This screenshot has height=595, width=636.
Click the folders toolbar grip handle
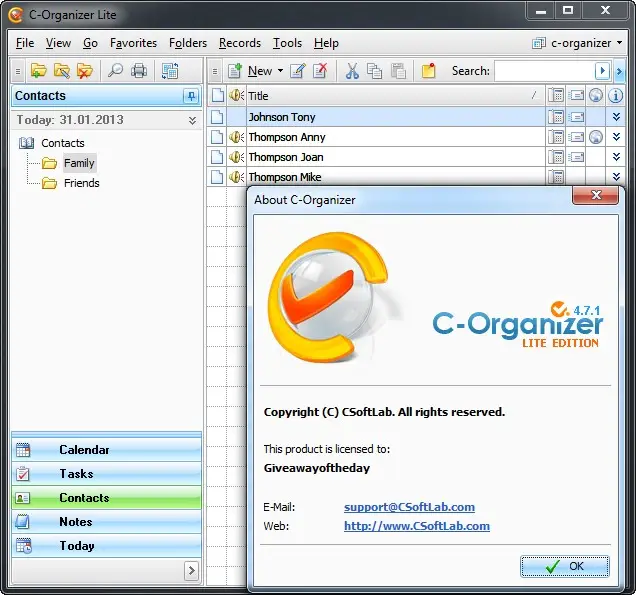[x=17, y=71]
